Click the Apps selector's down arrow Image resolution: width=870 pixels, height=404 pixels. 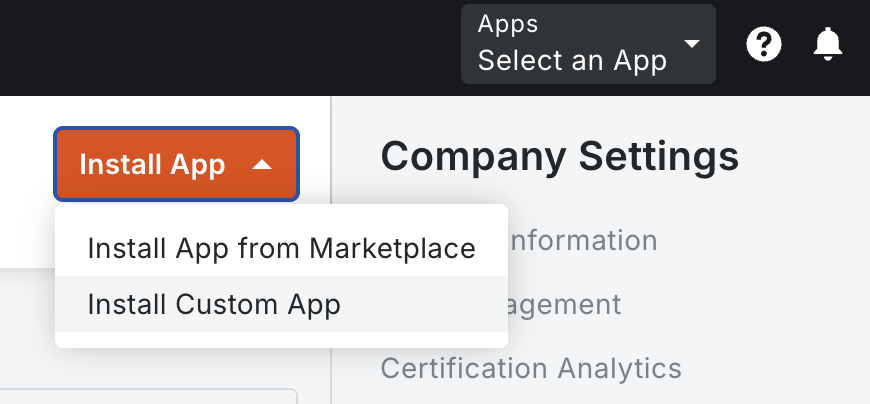click(691, 45)
